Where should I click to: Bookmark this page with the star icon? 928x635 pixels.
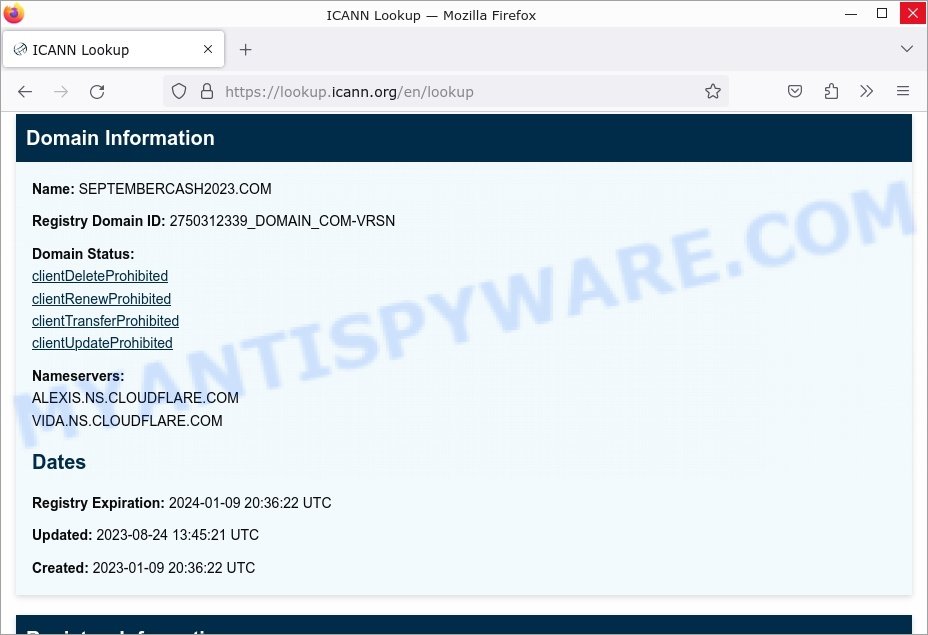713,91
